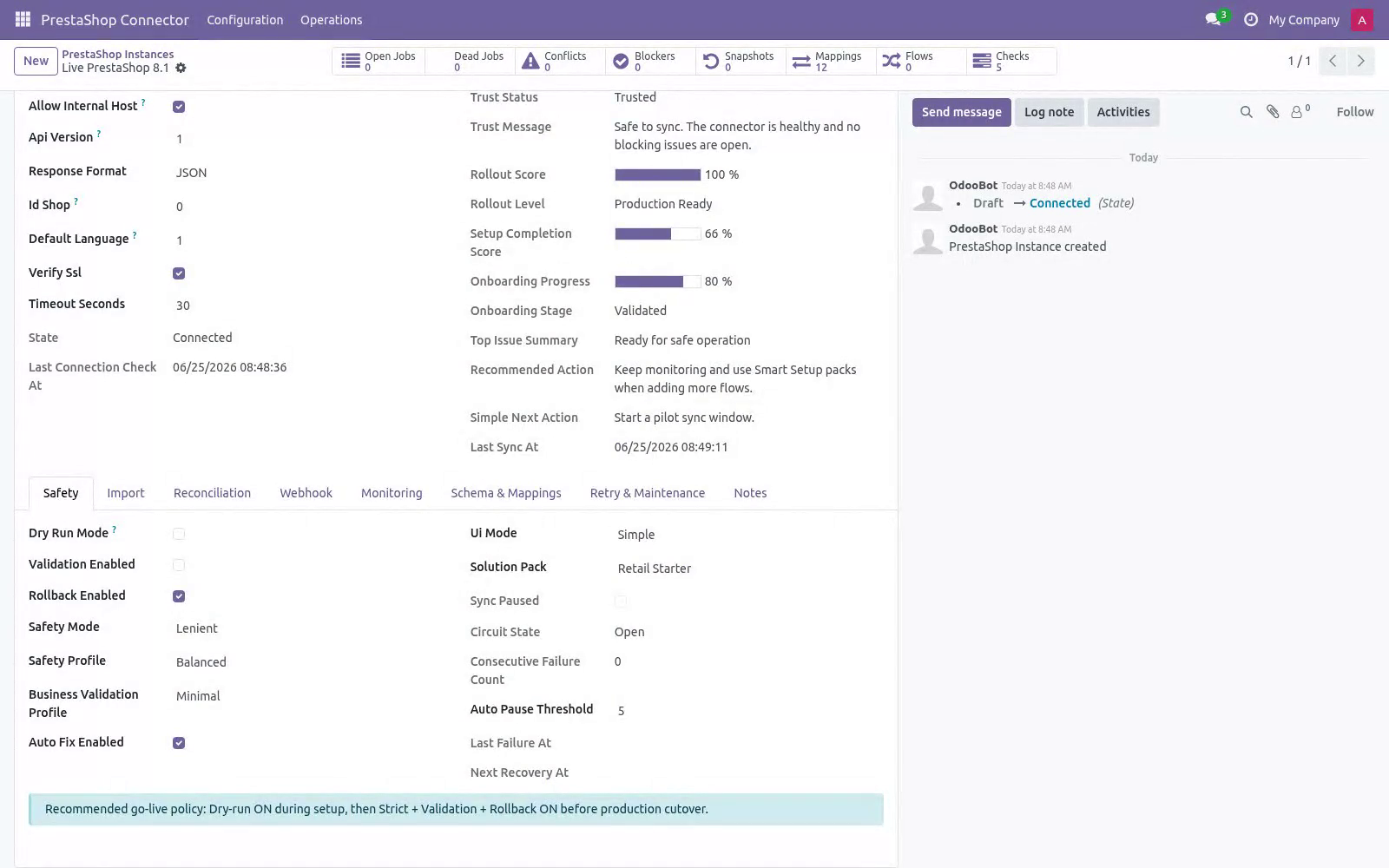Click the New button
1389x868 pixels.
point(36,61)
